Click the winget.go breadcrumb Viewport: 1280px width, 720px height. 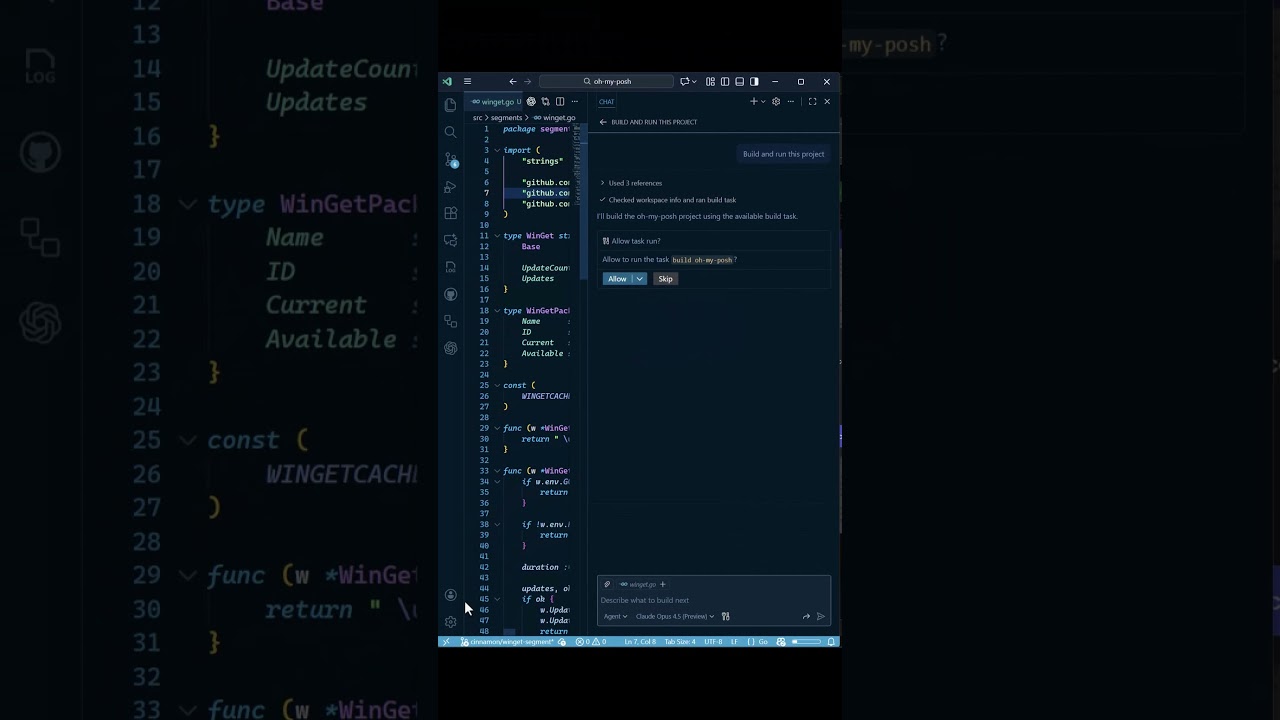pos(554,118)
